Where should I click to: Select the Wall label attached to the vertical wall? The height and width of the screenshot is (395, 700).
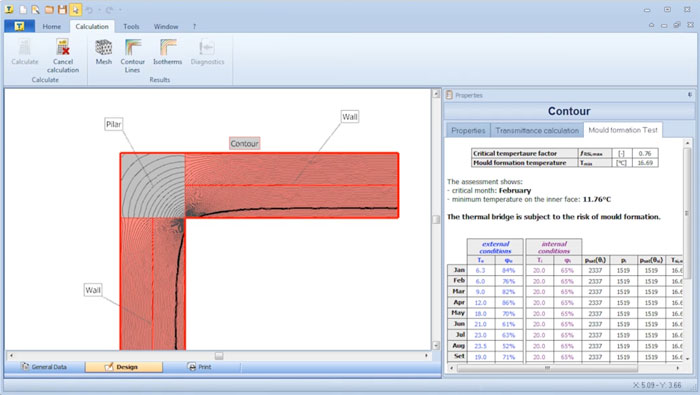(x=93, y=290)
